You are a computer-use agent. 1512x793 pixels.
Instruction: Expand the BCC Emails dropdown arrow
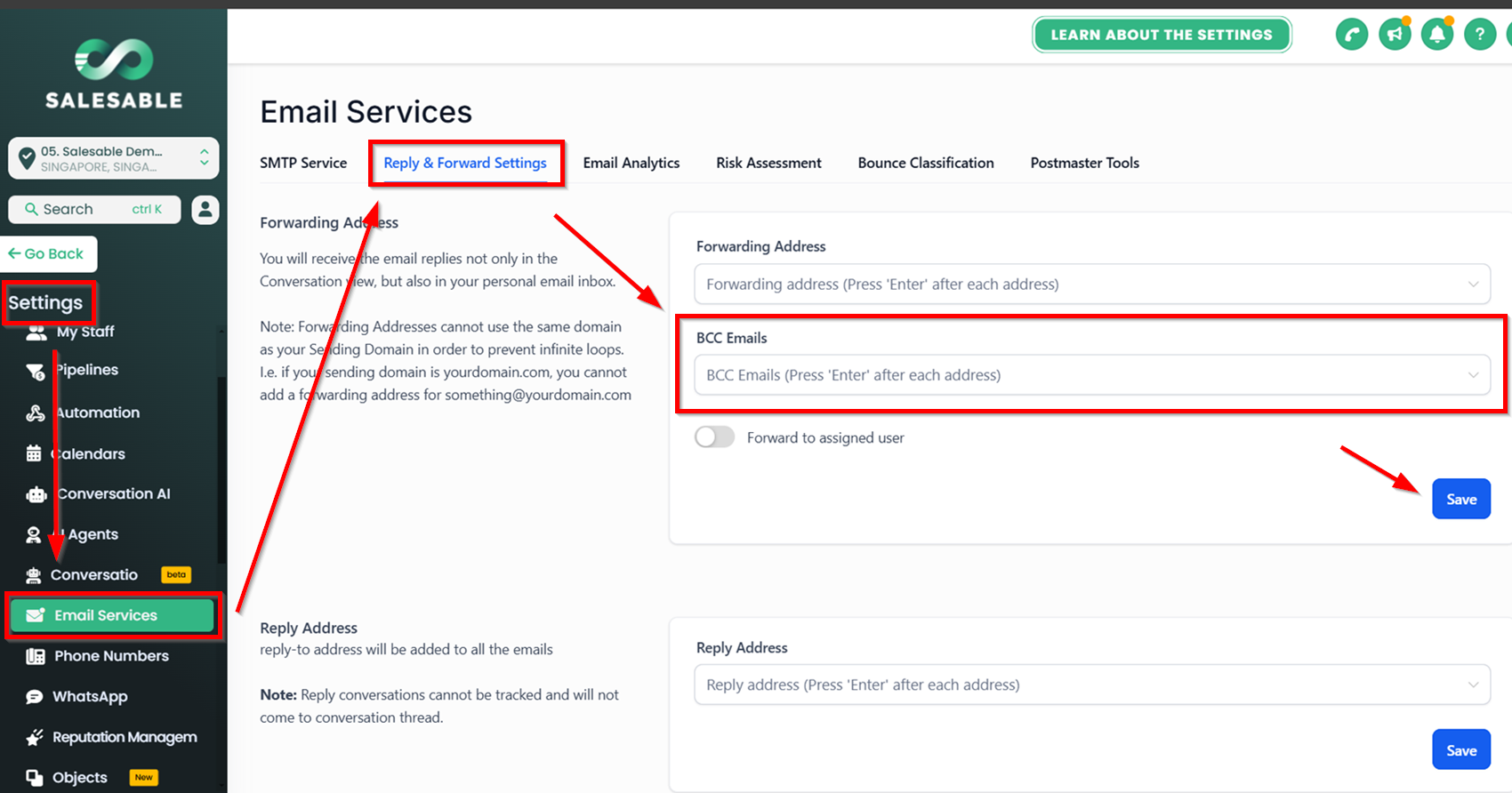[x=1473, y=375]
